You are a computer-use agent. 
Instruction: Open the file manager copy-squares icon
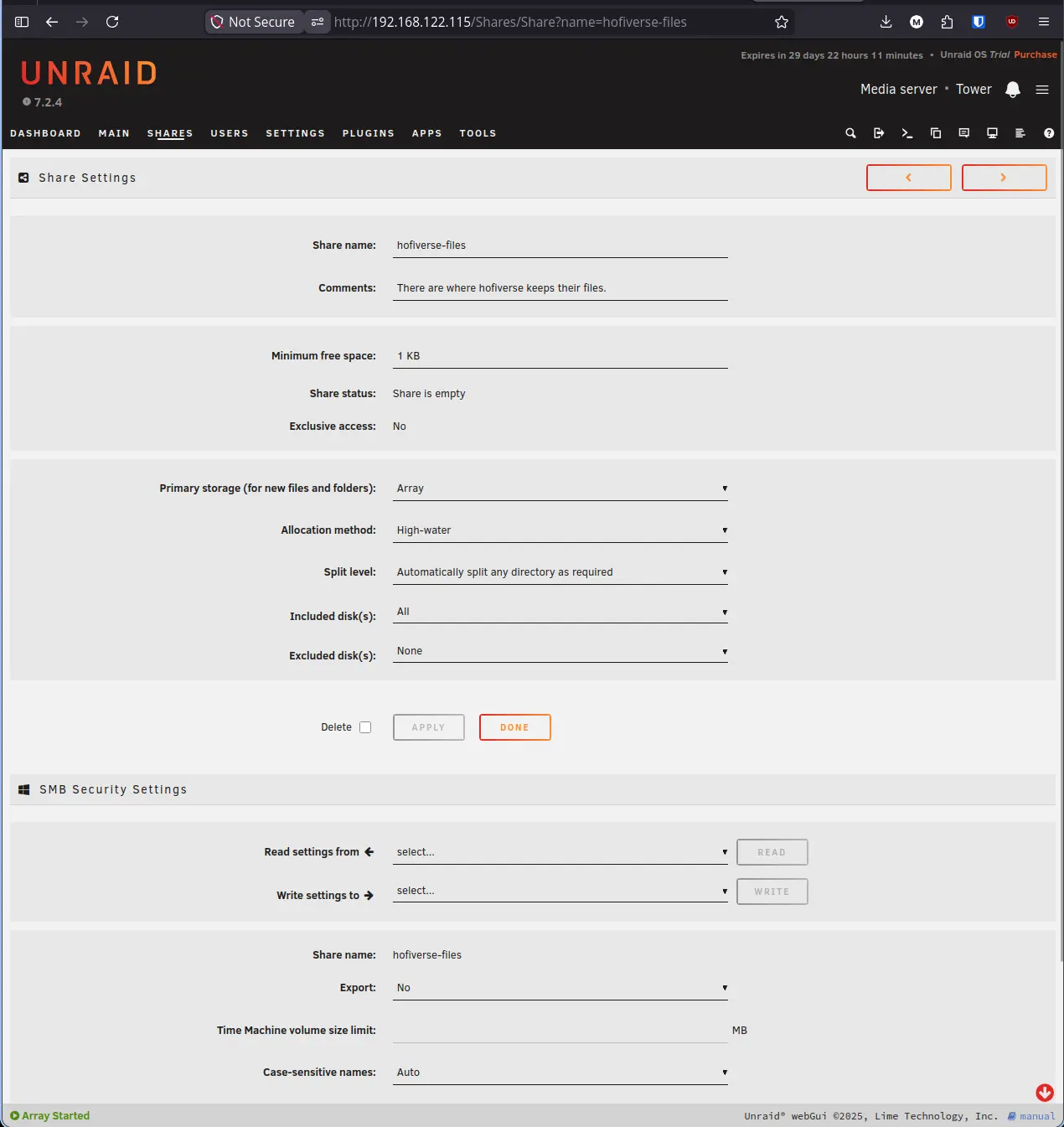[936, 133]
